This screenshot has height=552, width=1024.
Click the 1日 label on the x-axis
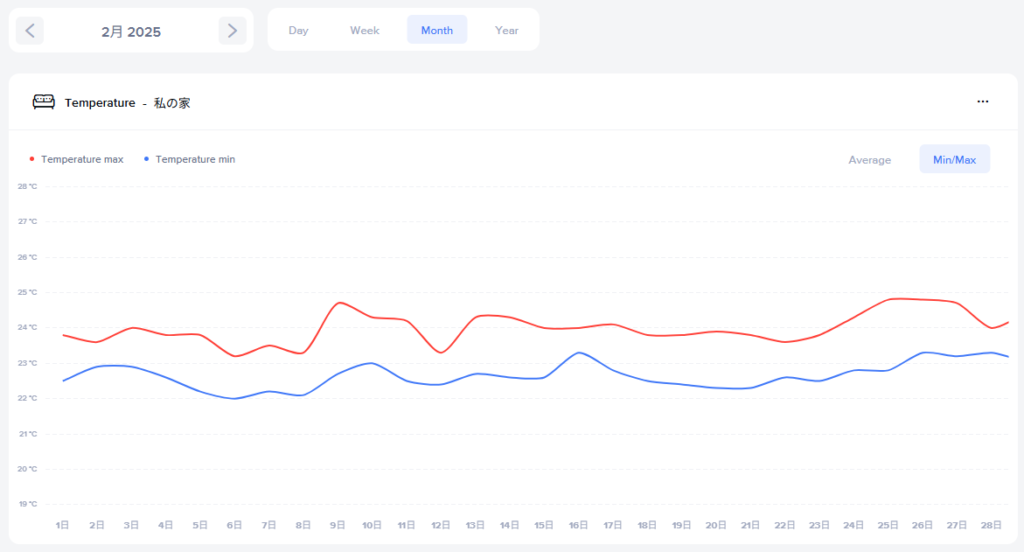click(63, 525)
